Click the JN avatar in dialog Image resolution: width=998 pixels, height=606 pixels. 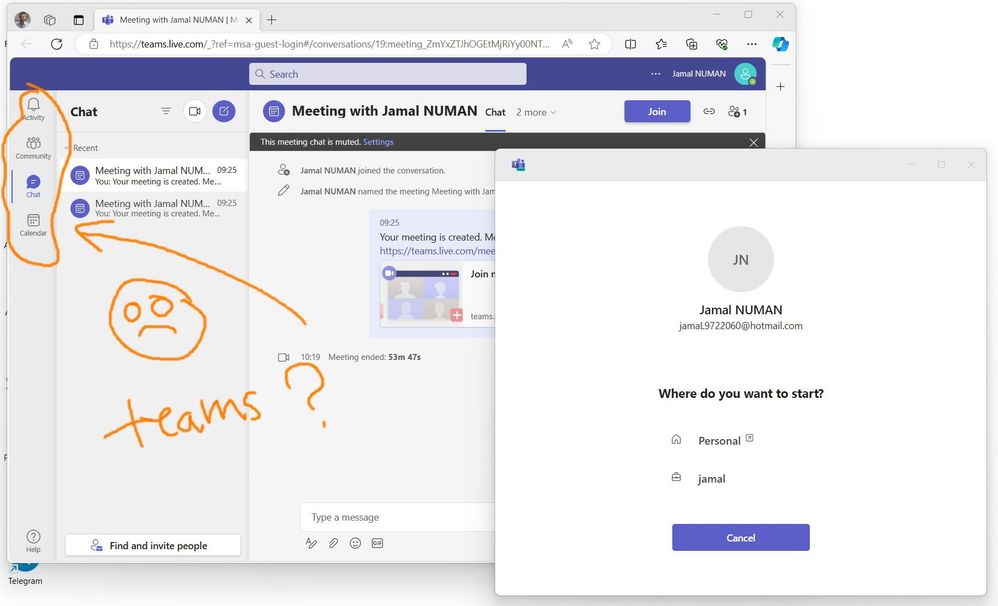(741, 259)
